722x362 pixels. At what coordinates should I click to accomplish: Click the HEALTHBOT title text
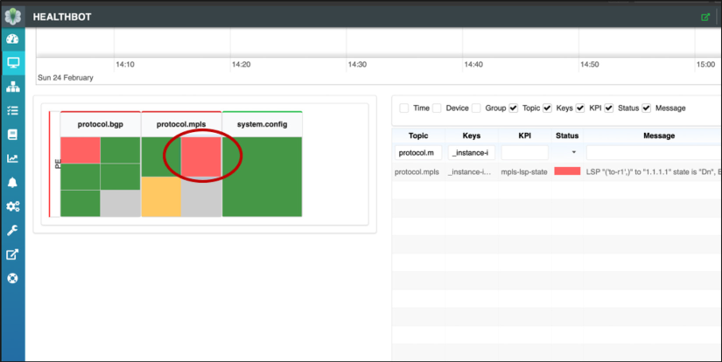pos(62,17)
